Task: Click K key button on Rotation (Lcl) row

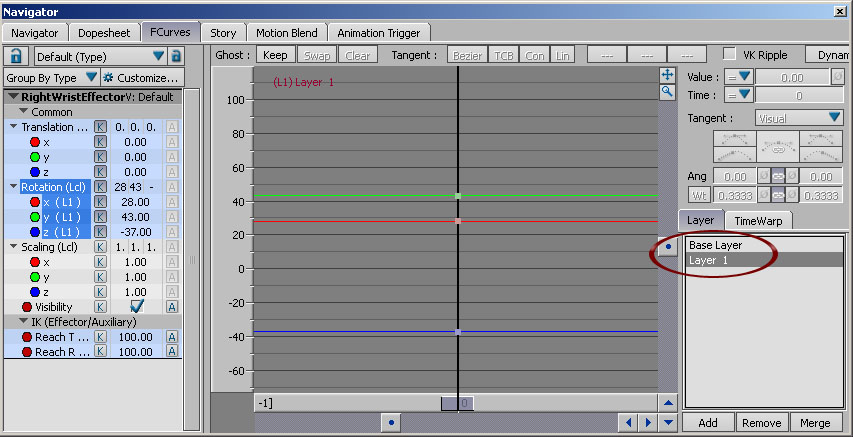Action: (x=100, y=187)
